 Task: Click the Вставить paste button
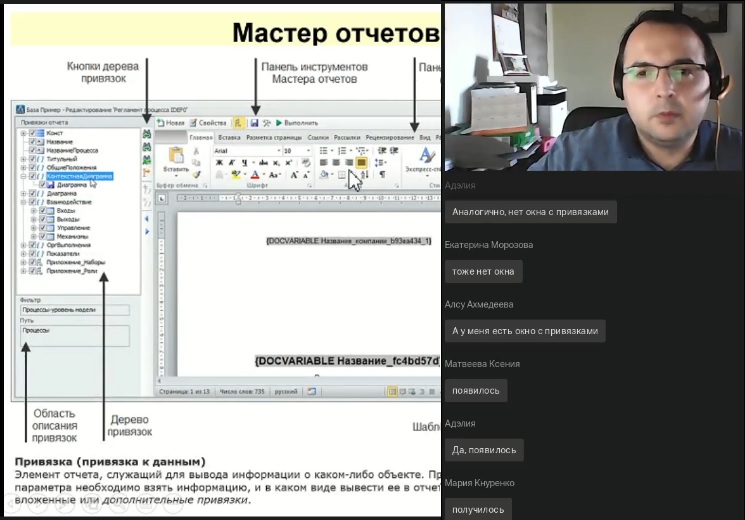pyautogui.click(x=176, y=161)
